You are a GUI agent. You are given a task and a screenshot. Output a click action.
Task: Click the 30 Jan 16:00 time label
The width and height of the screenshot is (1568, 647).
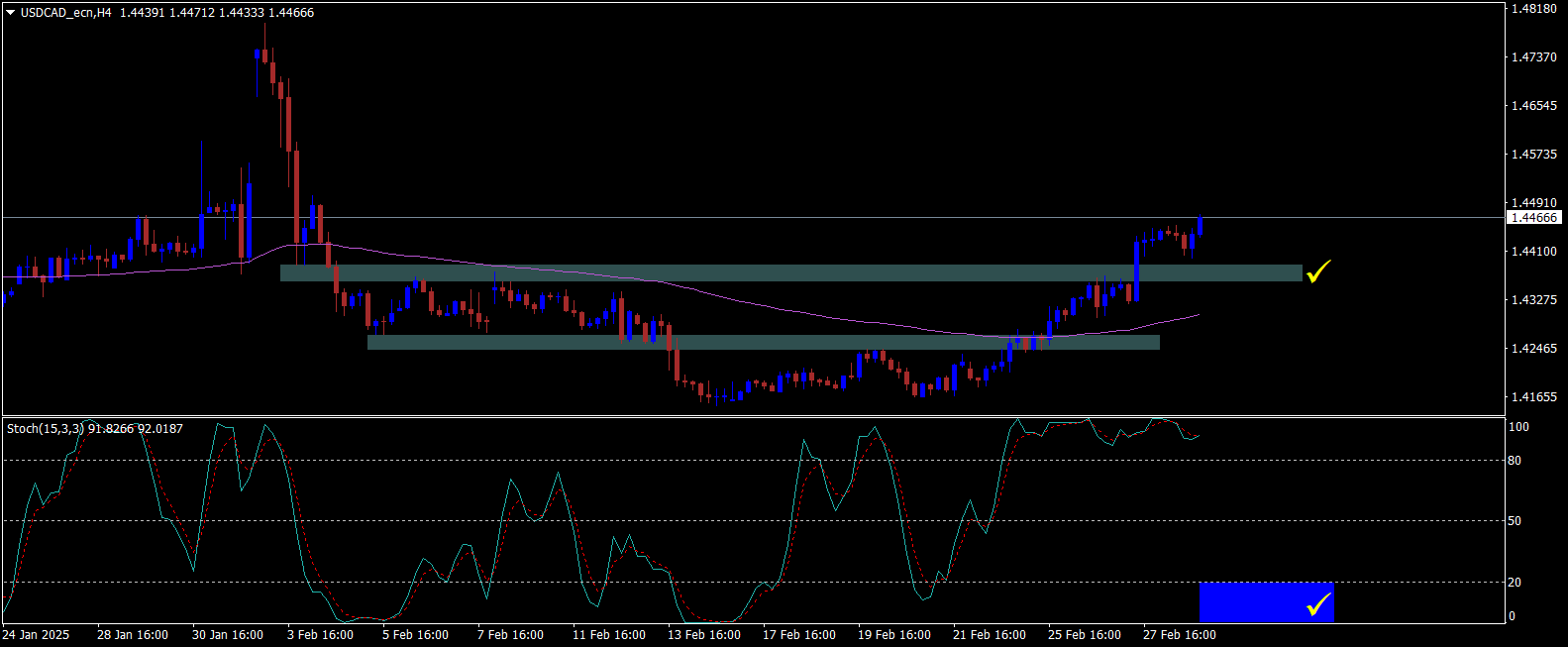point(228,635)
